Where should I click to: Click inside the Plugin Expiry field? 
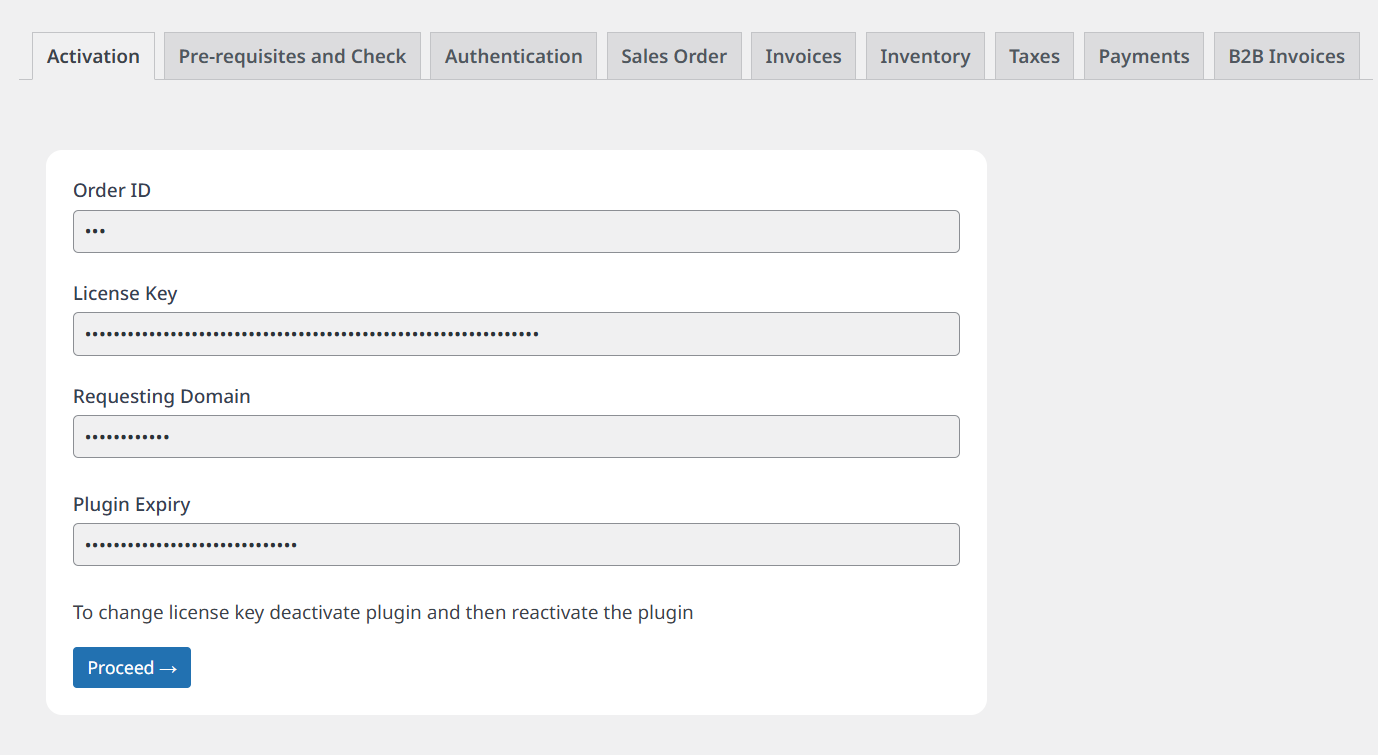click(x=516, y=544)
